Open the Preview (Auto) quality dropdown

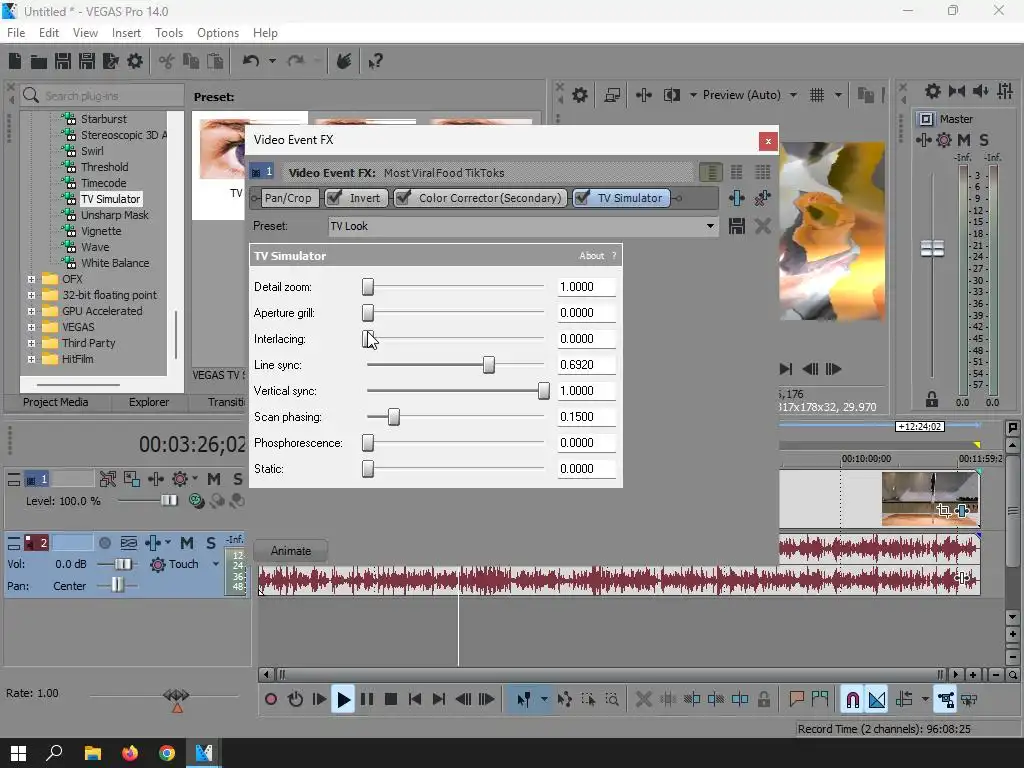[793, 95]
